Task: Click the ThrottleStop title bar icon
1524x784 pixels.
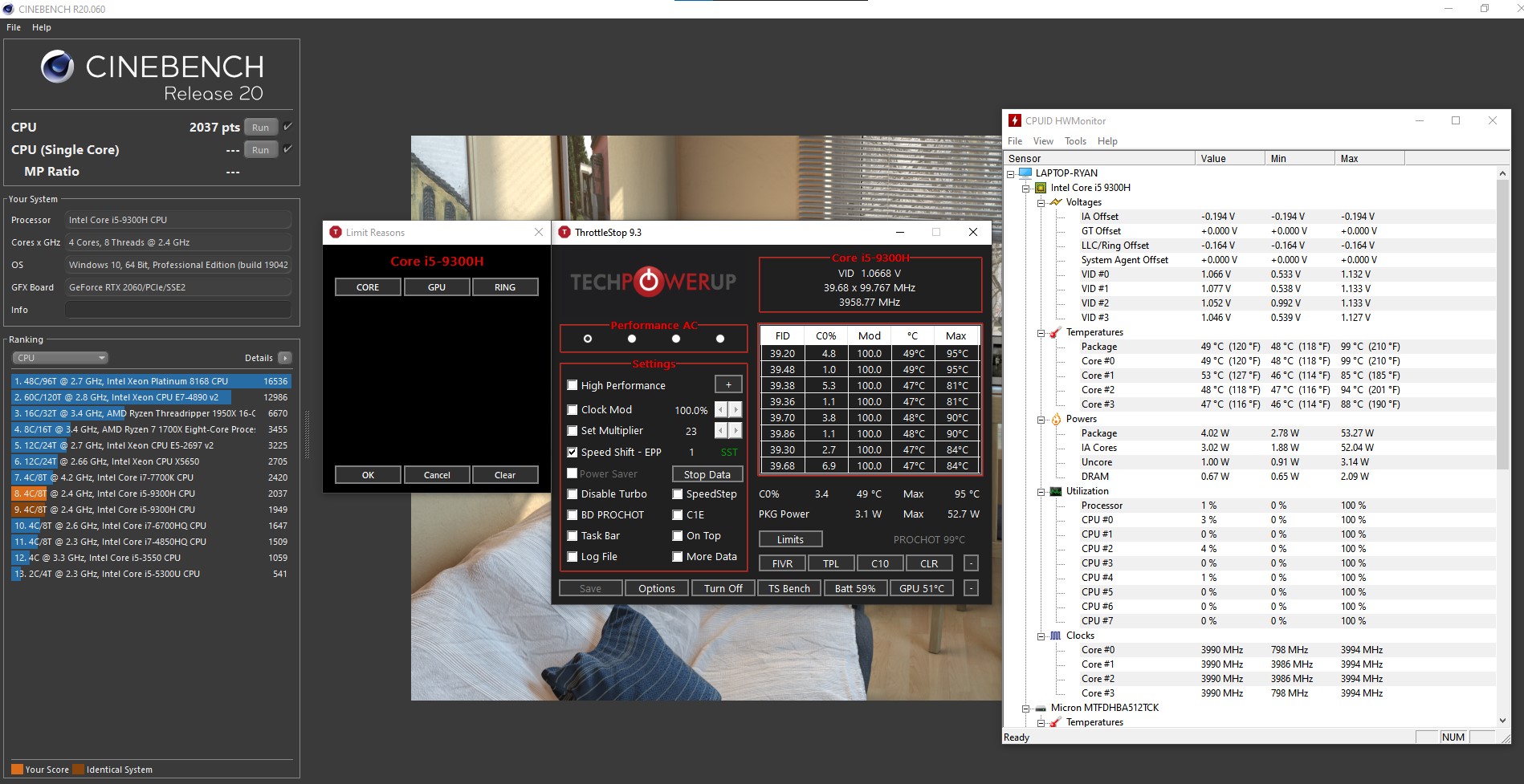Action: [564, 232]
